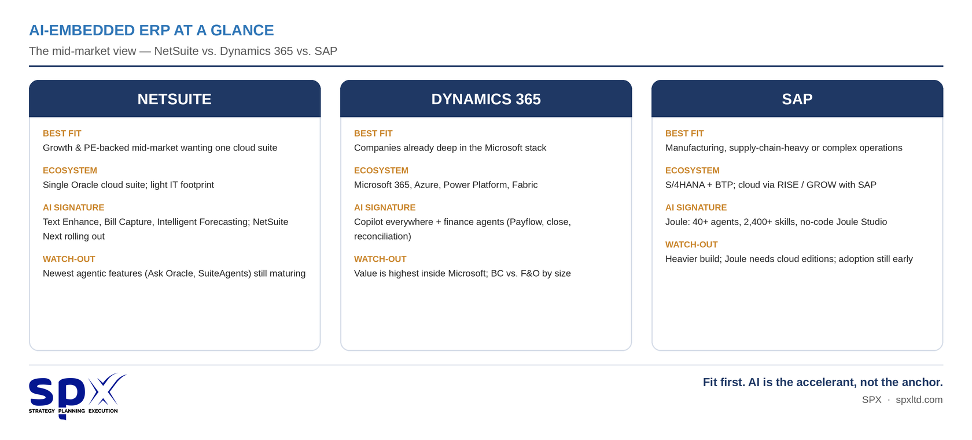Click ECOSYSTEM label in Dynamics 365 card
The height and width of the screenshot is (440, 972).
[381, 170]
